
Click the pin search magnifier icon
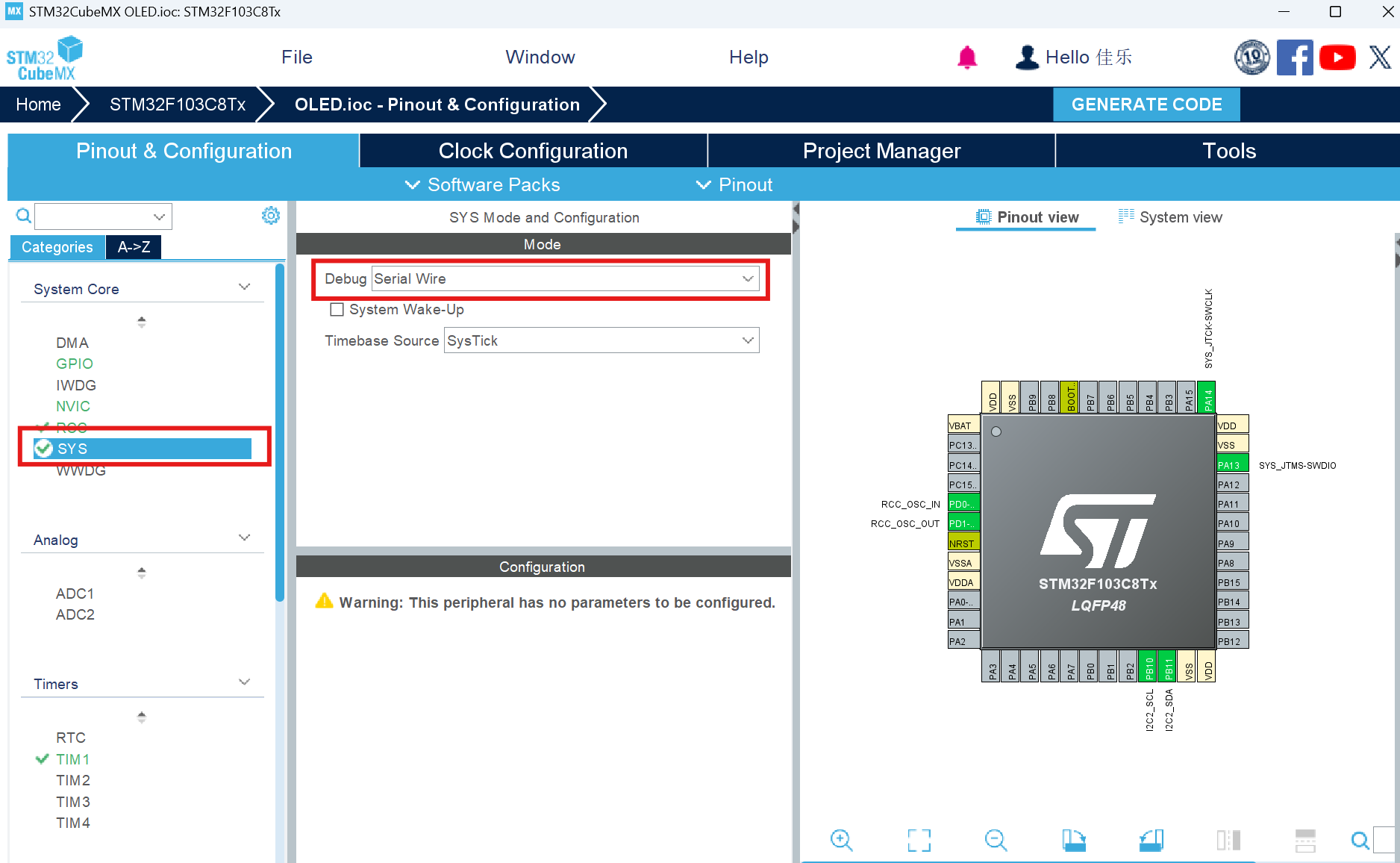click(x=1360, y=841)
